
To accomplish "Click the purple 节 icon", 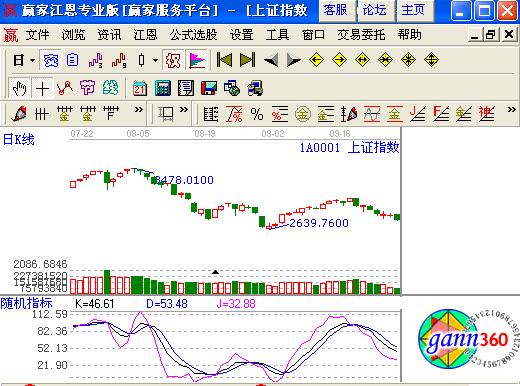I will (87, 88).
